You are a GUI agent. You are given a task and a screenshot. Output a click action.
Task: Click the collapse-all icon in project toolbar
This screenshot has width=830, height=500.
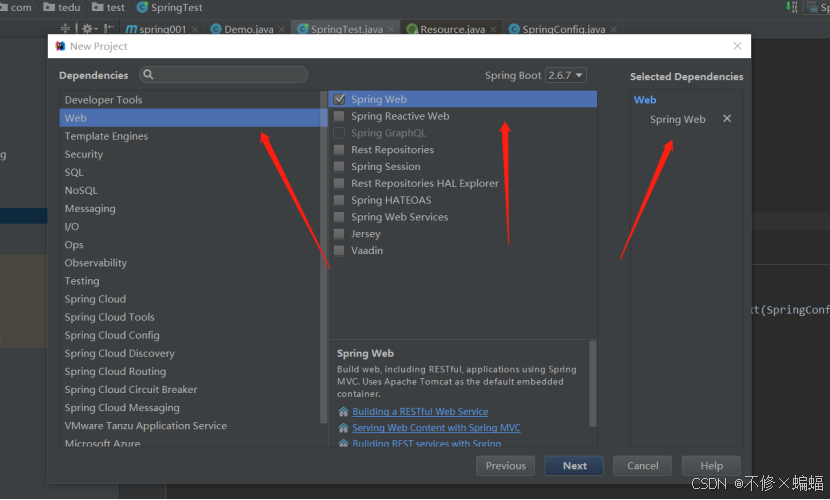[x=66, y=29]
